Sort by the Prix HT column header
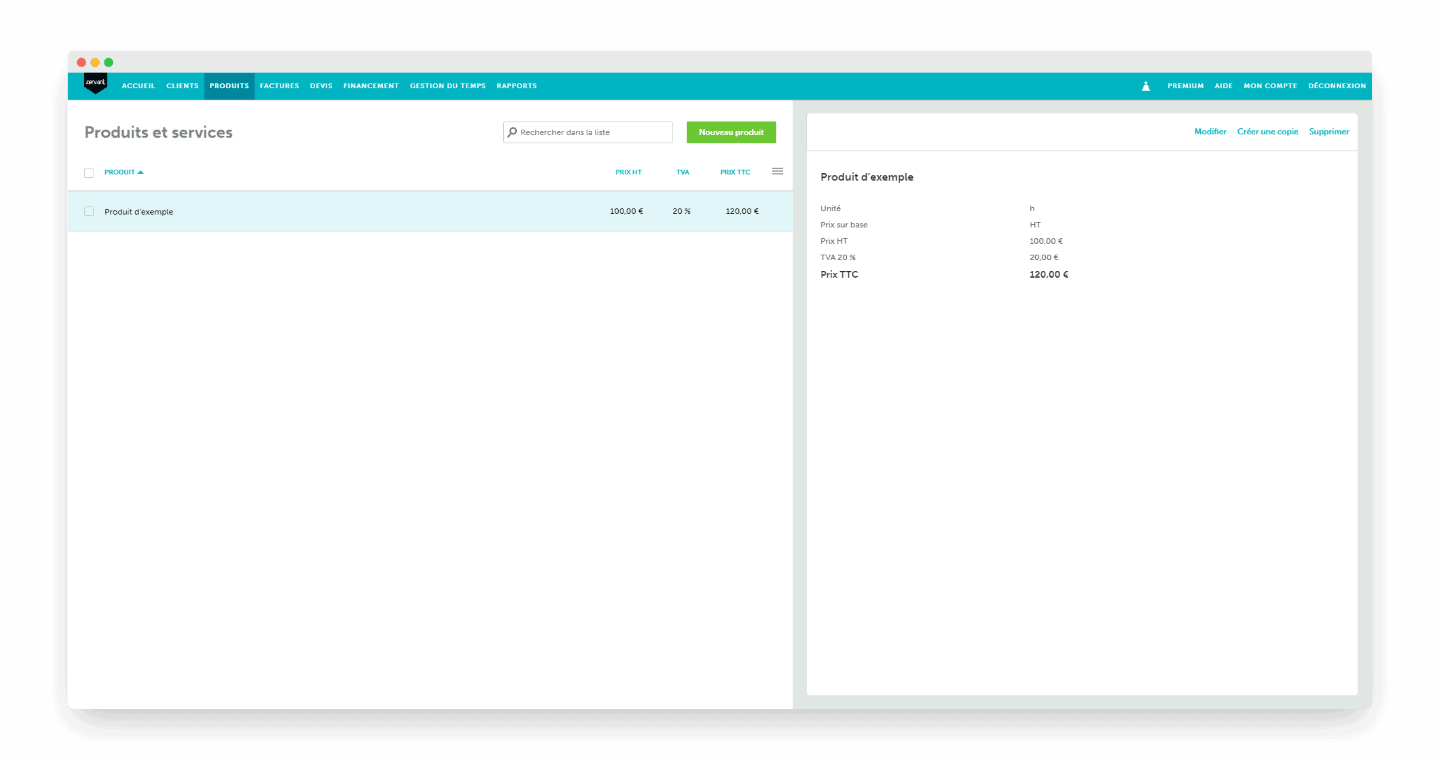This screenshot has width=1440, height=760. [628, 172]
